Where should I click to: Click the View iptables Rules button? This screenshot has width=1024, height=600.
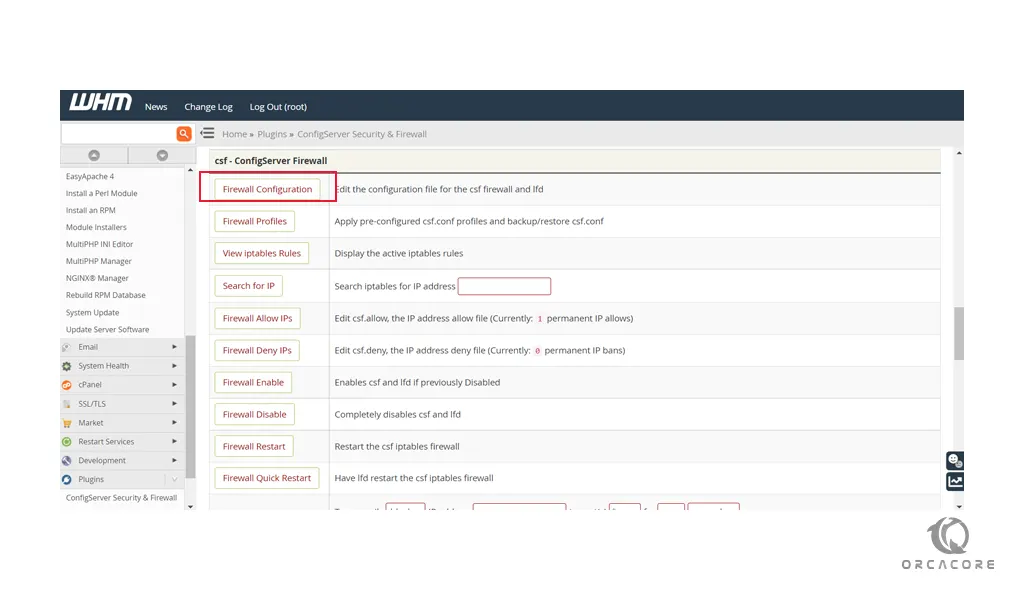click(x=262, y=253)
